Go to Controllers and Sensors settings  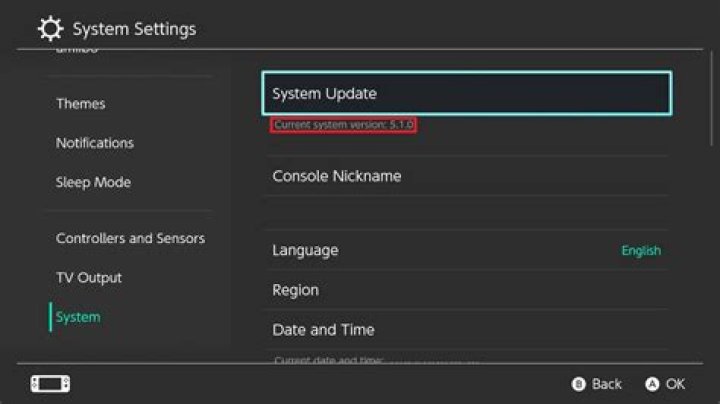130,238
